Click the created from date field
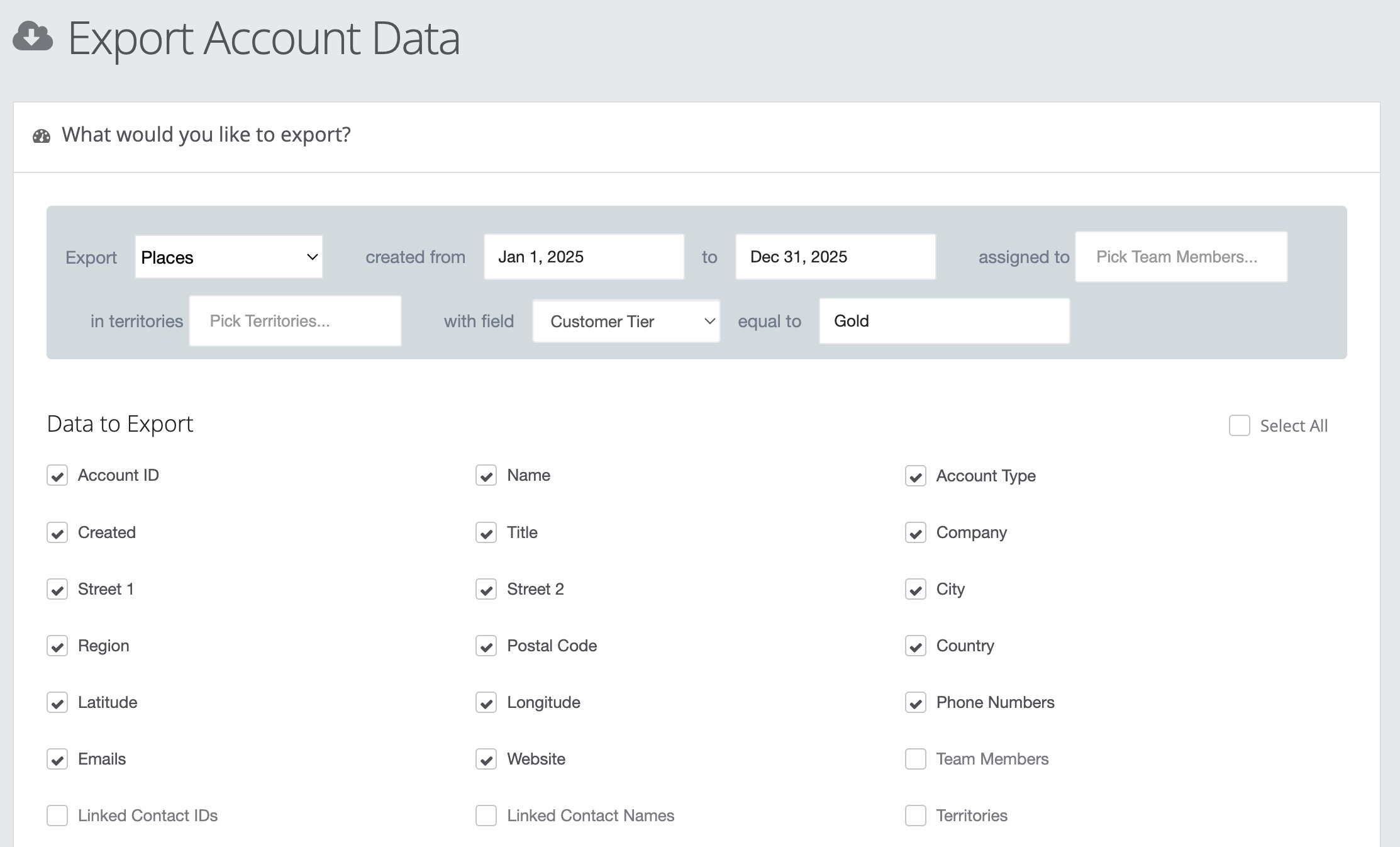The image size is (1400, 847). 584,257
